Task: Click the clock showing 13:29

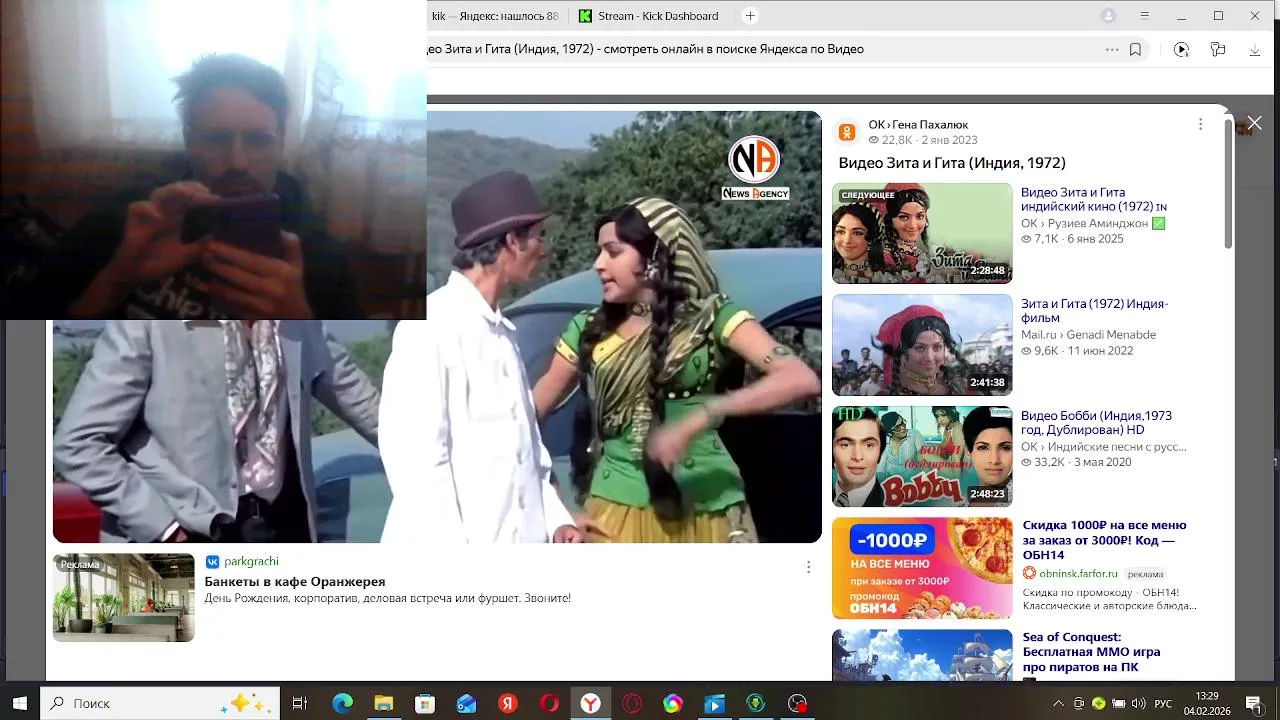Action: pyautogui.click(x=1207, y=696)
